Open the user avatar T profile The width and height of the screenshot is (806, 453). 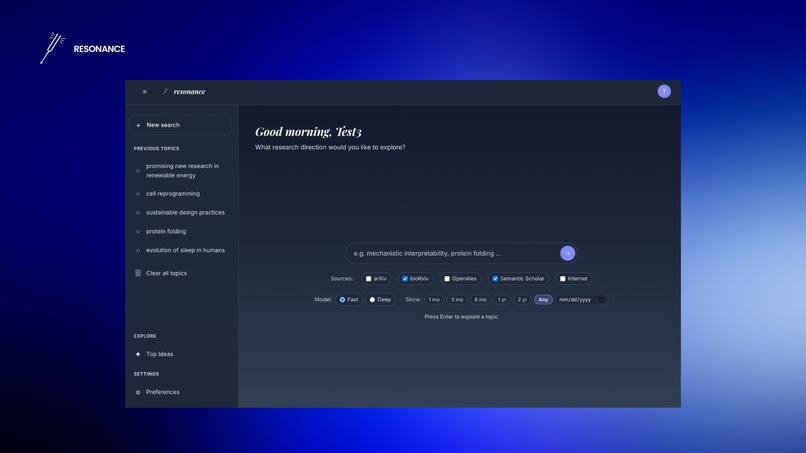tap(664, 92)
